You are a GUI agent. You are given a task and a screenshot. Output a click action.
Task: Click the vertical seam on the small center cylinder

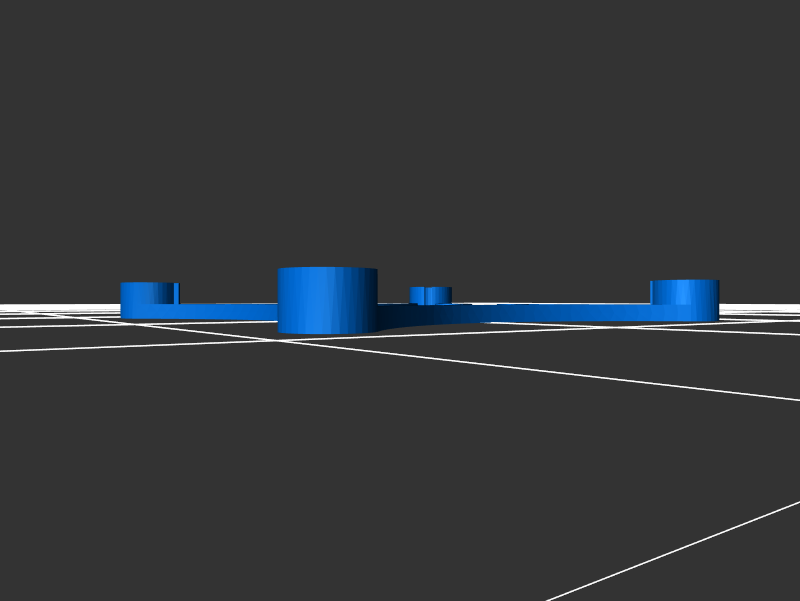[x=426, y=295]
